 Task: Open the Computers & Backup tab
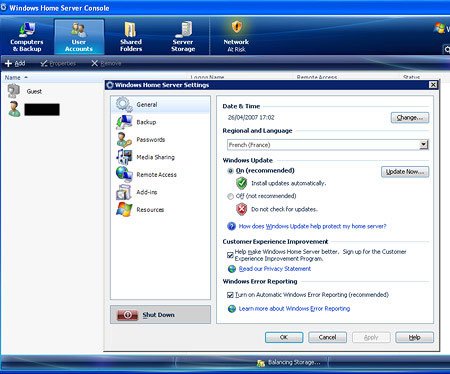[27, 37]
